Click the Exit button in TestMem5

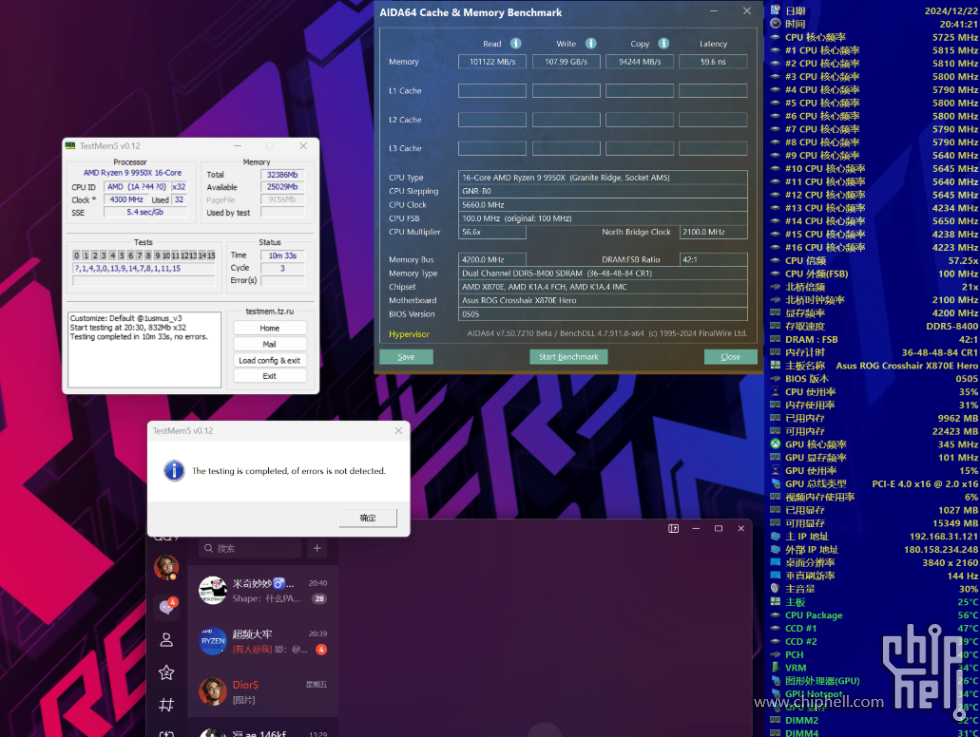270,376
